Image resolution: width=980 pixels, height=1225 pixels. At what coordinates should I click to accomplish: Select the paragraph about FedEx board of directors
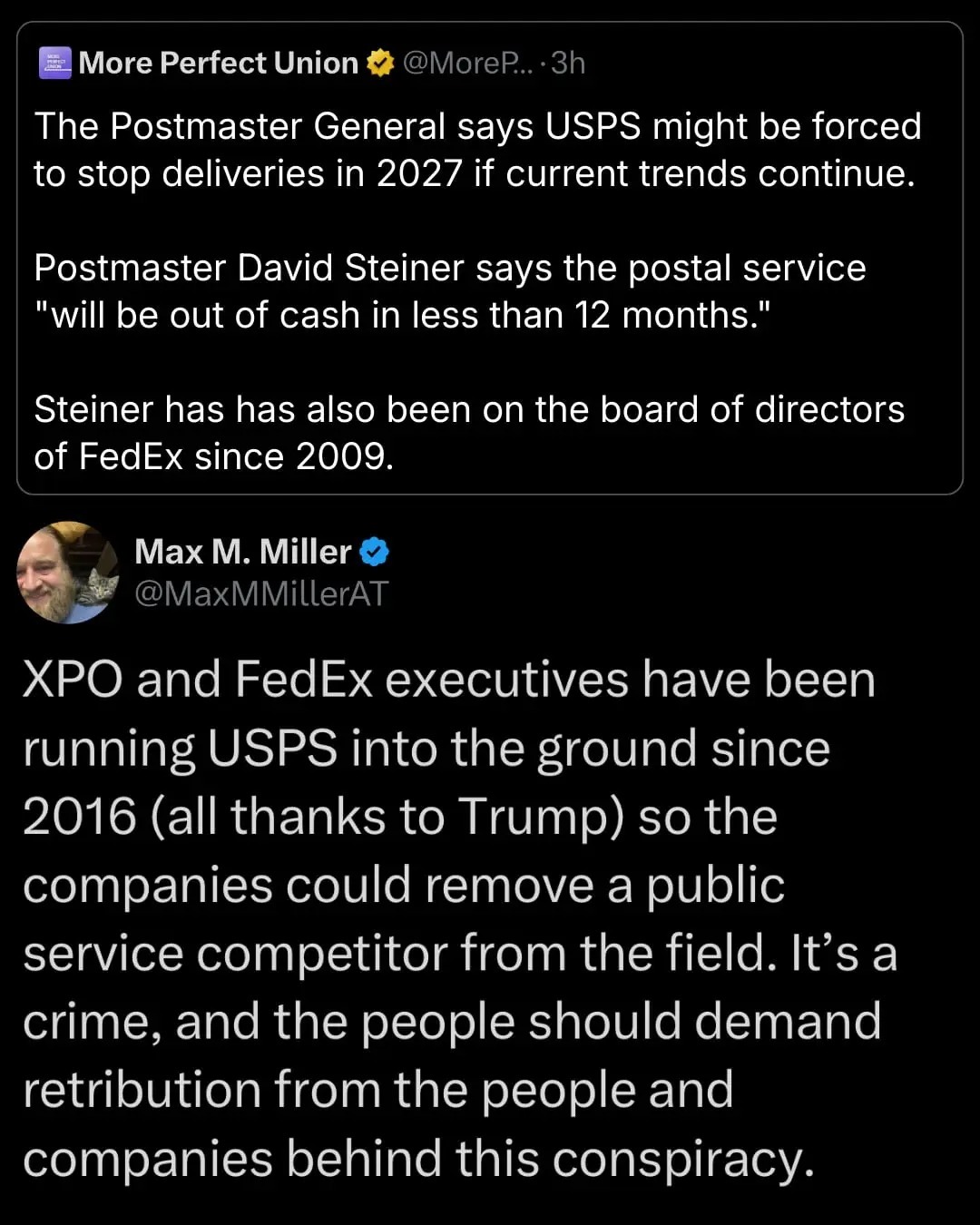(468, 433)
